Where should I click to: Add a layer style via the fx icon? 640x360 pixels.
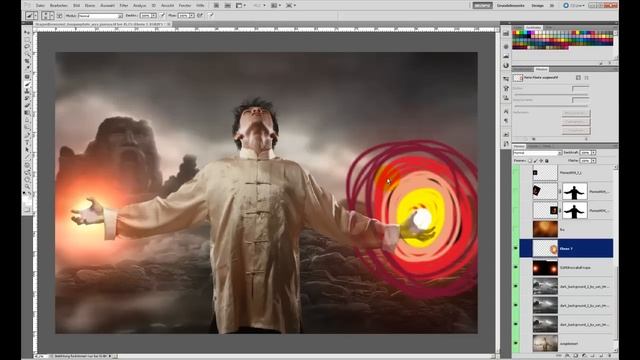567,356
